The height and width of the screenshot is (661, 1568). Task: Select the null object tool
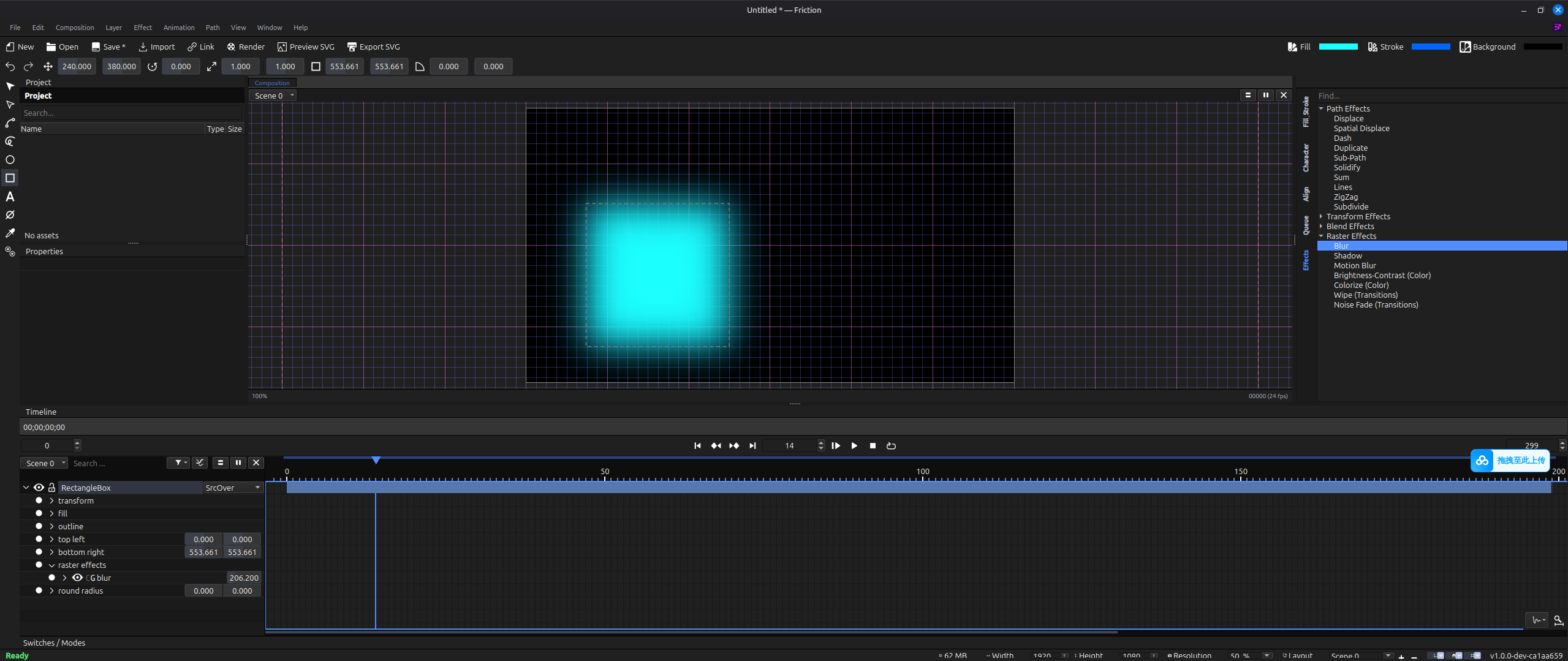[x=10, y=215]
